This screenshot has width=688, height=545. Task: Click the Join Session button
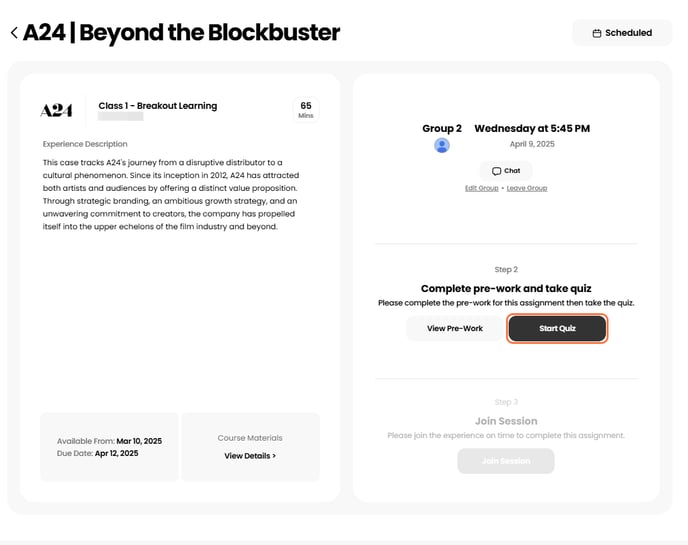(506, 461)
